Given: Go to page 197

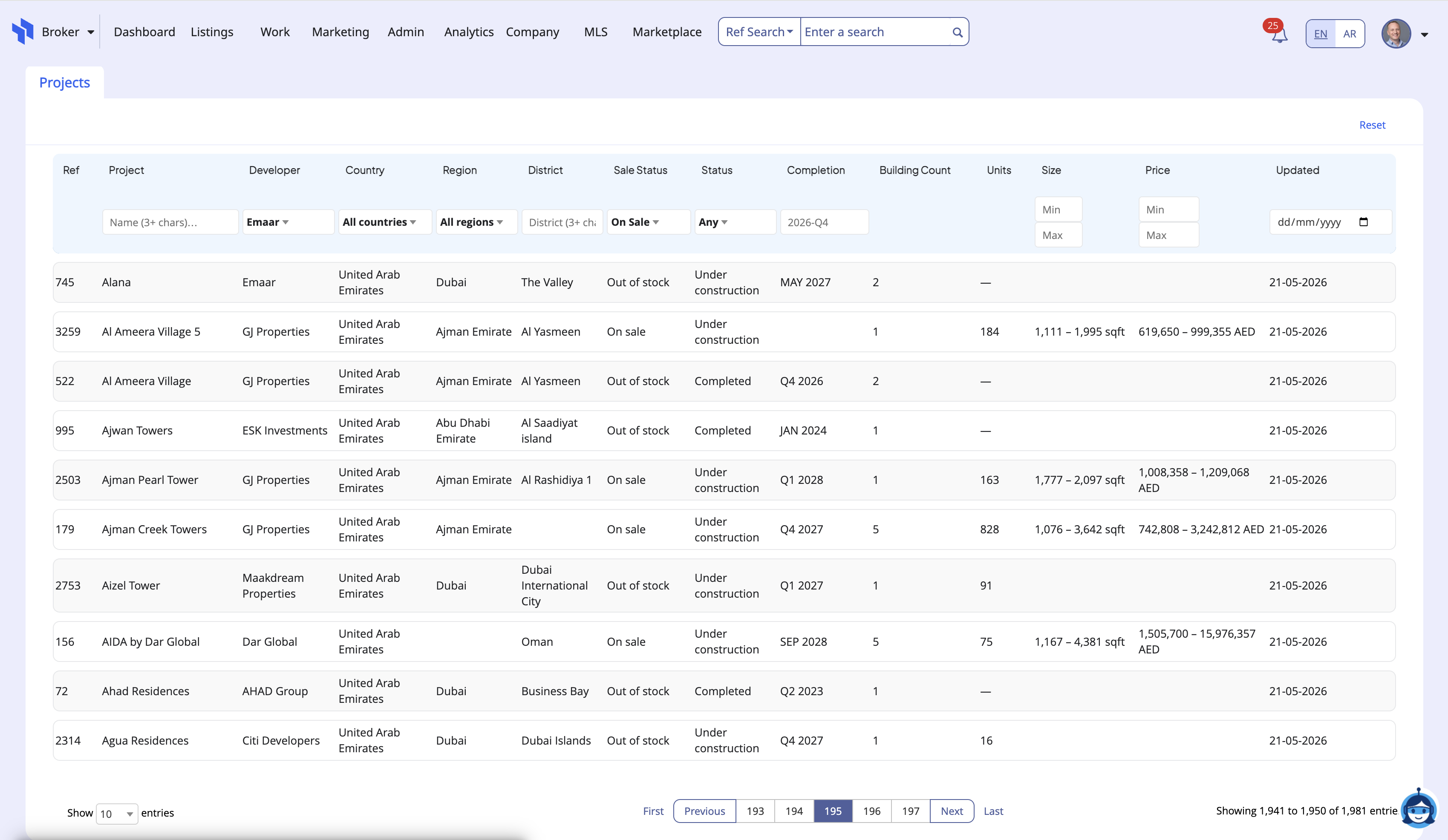Looking at the screenshot, I should (x=911, y=811).
